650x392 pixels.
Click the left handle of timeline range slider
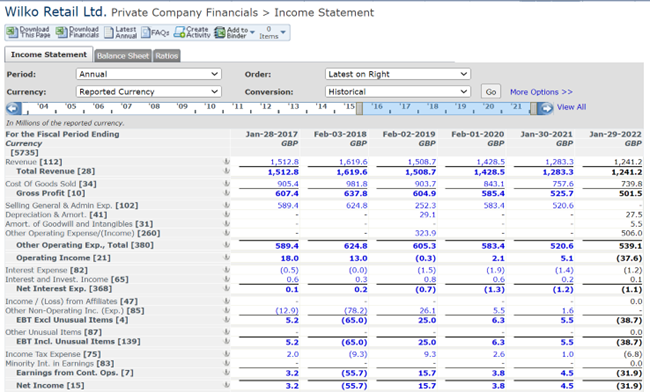359,108
